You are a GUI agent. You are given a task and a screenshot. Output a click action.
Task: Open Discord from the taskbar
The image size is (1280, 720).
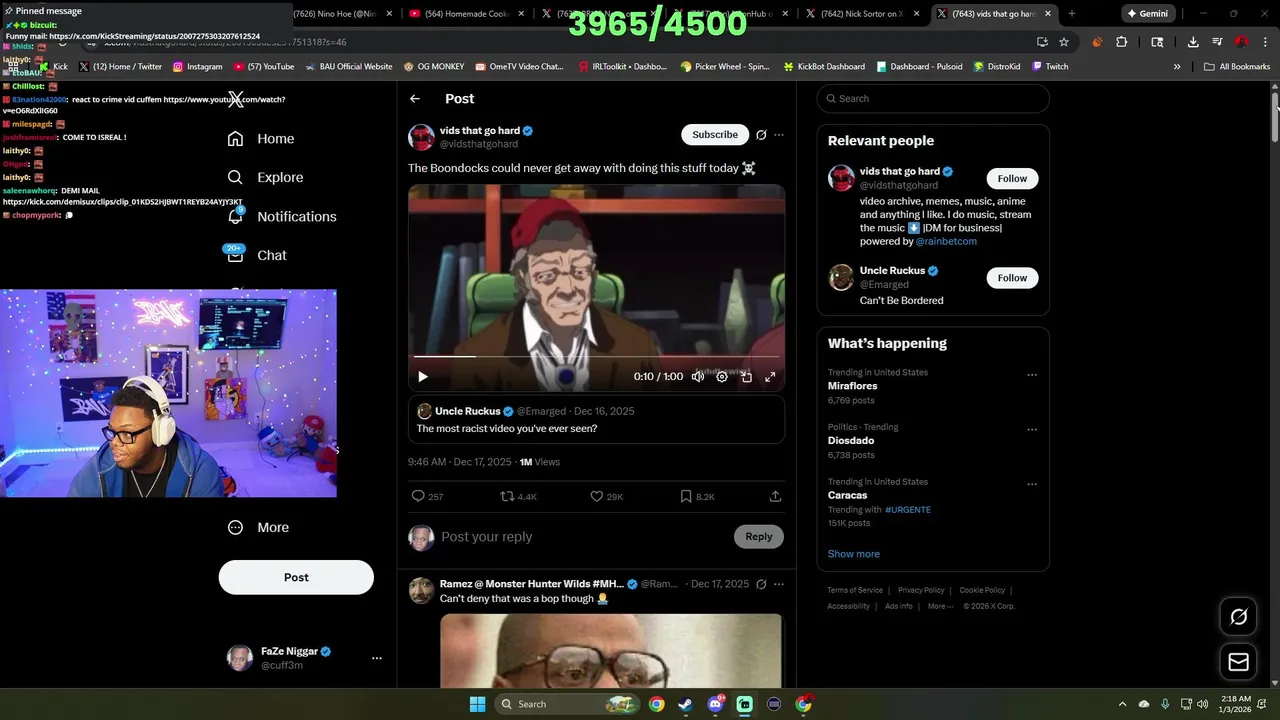pyautogui.click(x=716, y=704)
